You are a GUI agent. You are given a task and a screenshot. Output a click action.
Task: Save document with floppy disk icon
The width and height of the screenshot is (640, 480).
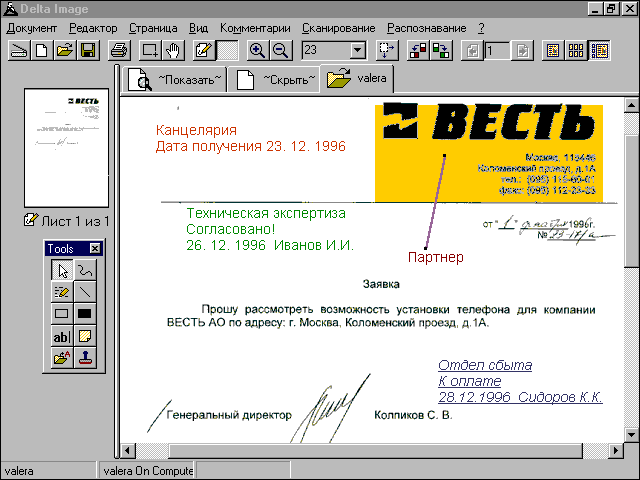point(88,51)
